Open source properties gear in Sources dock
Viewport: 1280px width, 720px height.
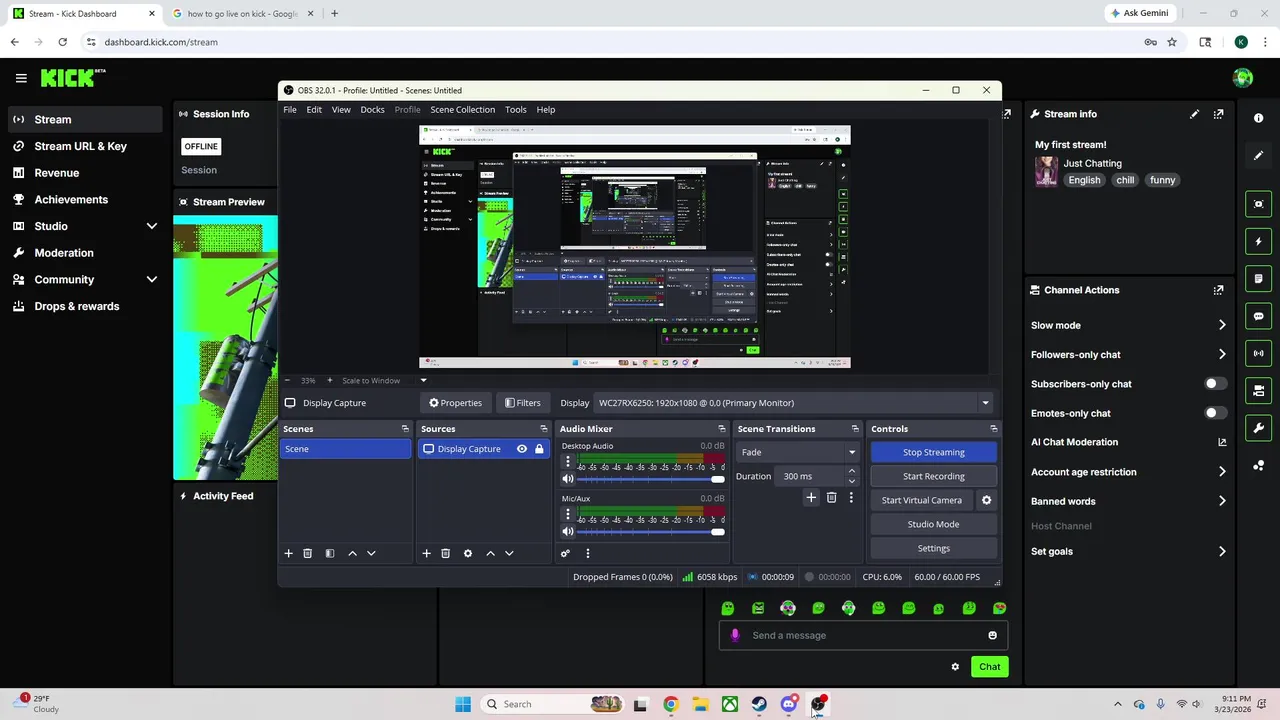467,553
